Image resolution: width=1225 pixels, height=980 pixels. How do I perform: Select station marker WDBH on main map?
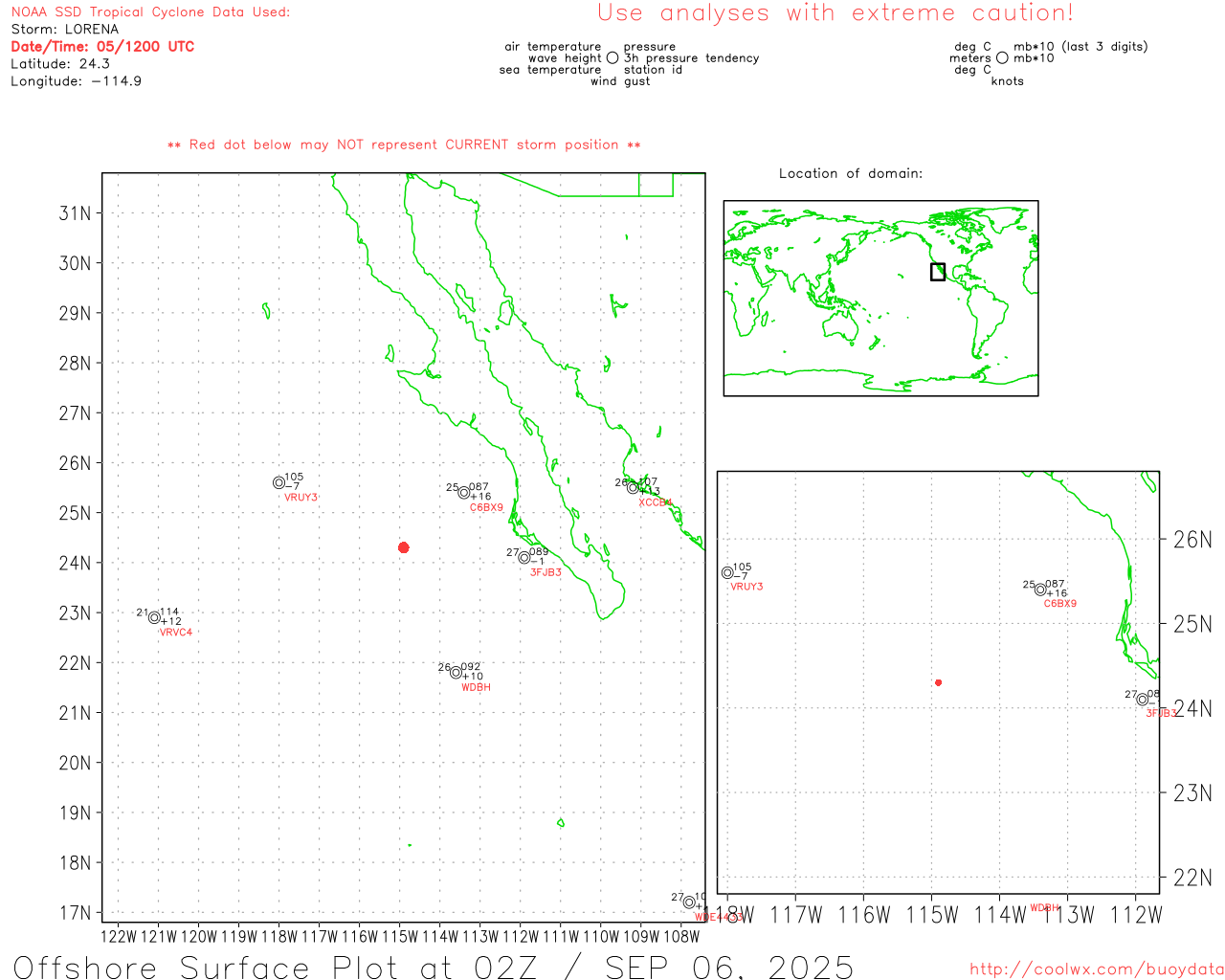(457, 673)
